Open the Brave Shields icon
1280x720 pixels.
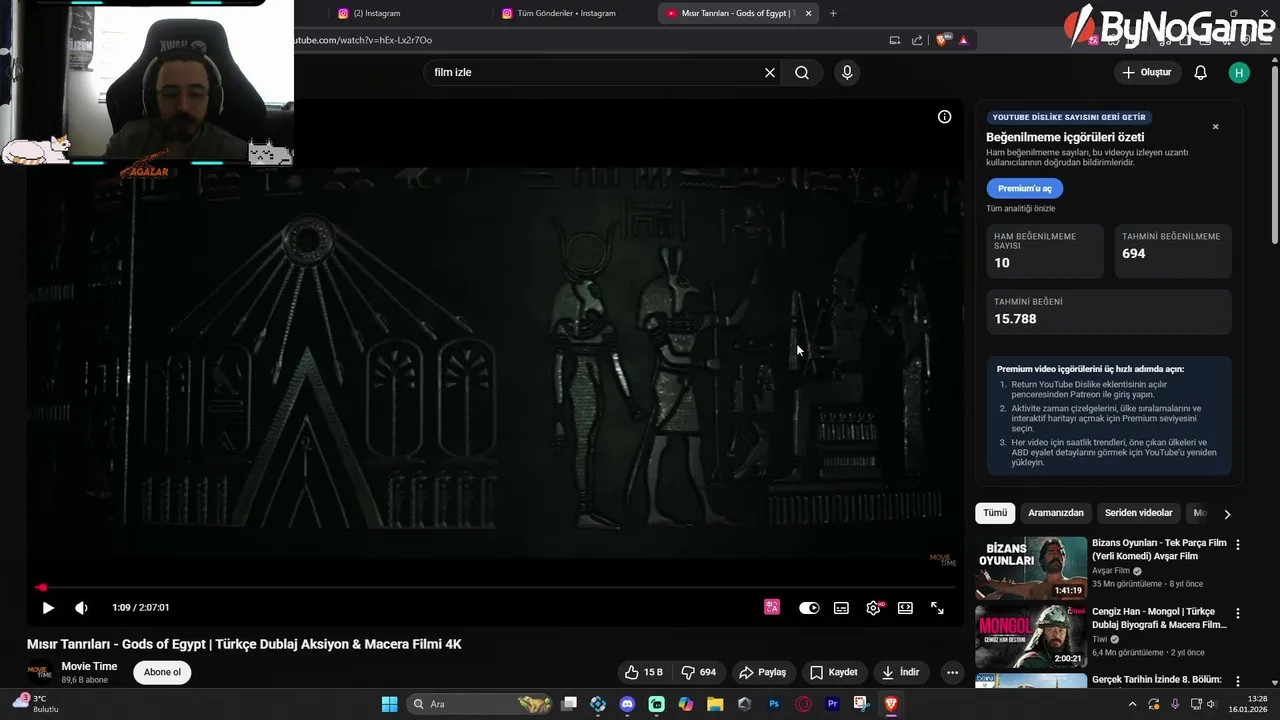coord(941,40)
